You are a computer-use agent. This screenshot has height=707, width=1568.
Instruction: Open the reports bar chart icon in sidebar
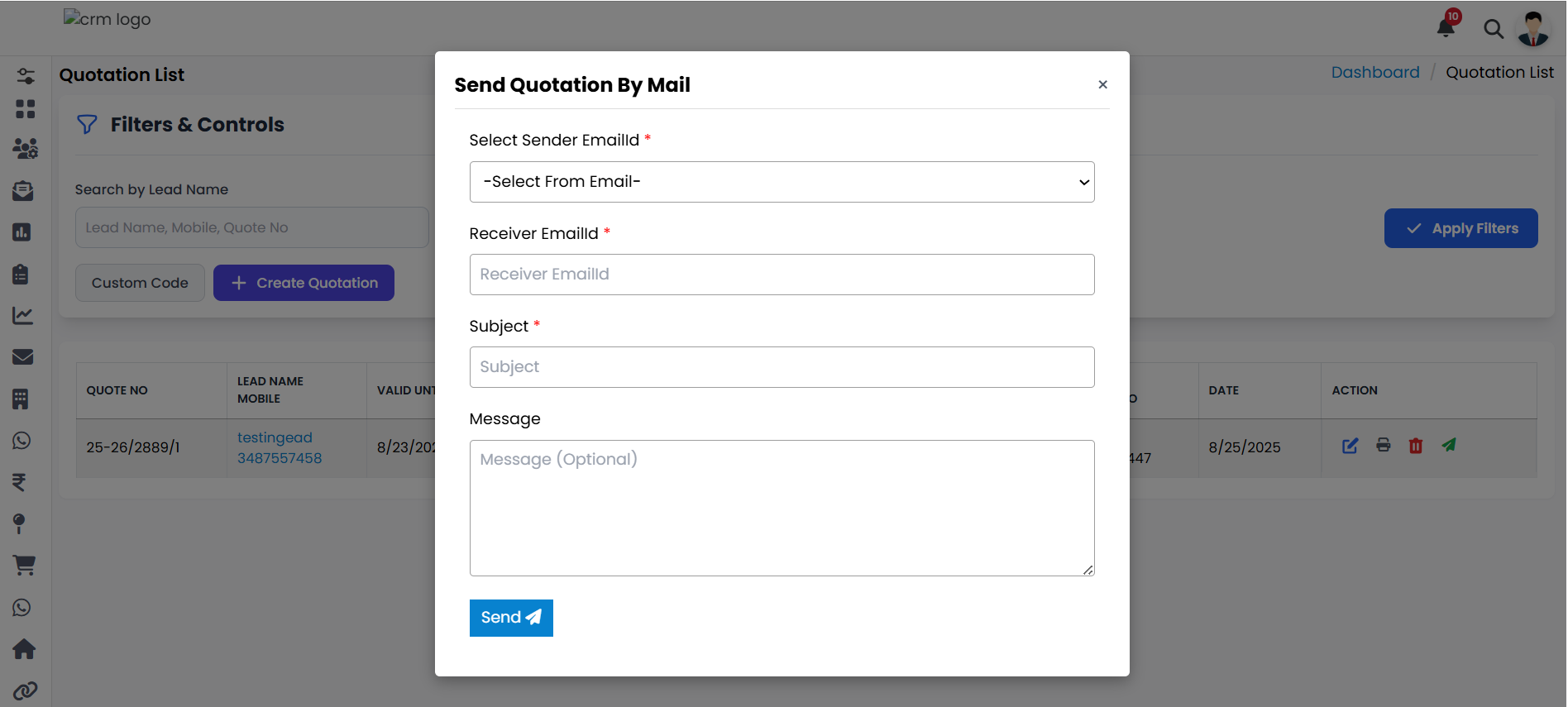pos(22,232)
